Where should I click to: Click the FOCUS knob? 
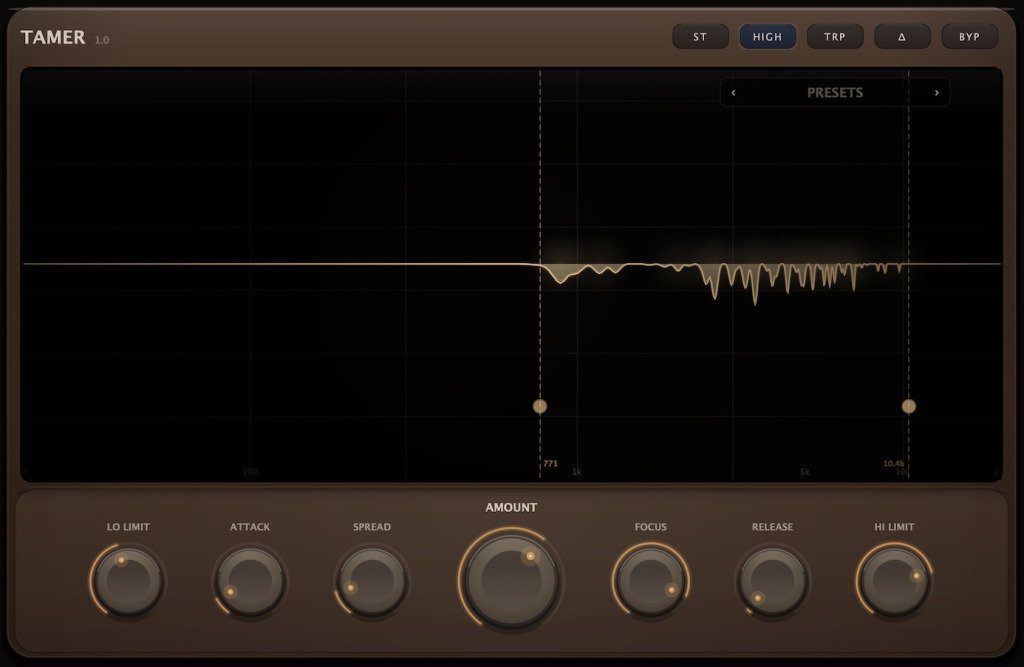click(x=650, y=580)
